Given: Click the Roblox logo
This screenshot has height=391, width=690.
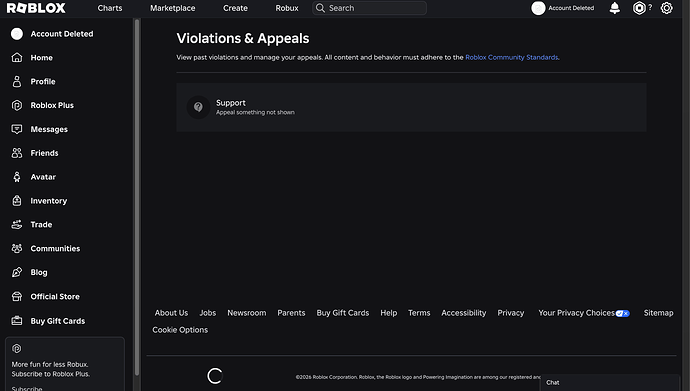Looking at the screenshot, I should click(x=36, y=8).
